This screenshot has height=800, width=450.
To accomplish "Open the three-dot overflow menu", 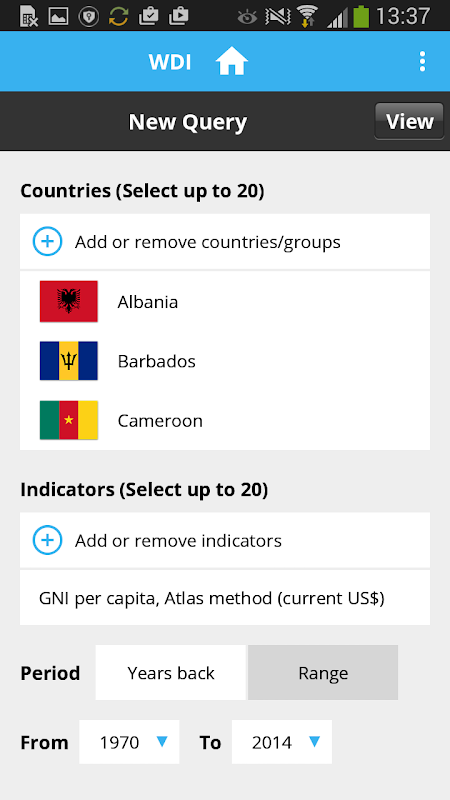I will click(422, 61).
